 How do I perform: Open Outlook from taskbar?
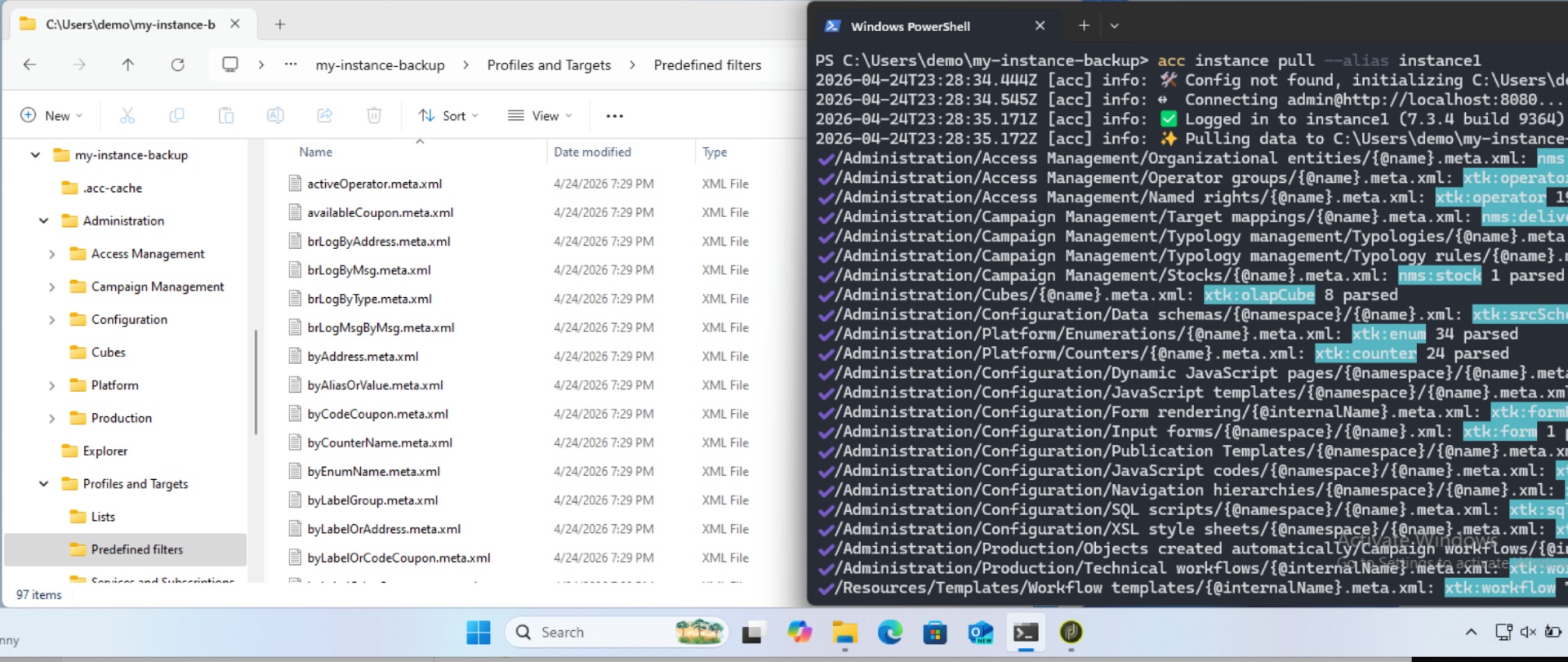980,632
